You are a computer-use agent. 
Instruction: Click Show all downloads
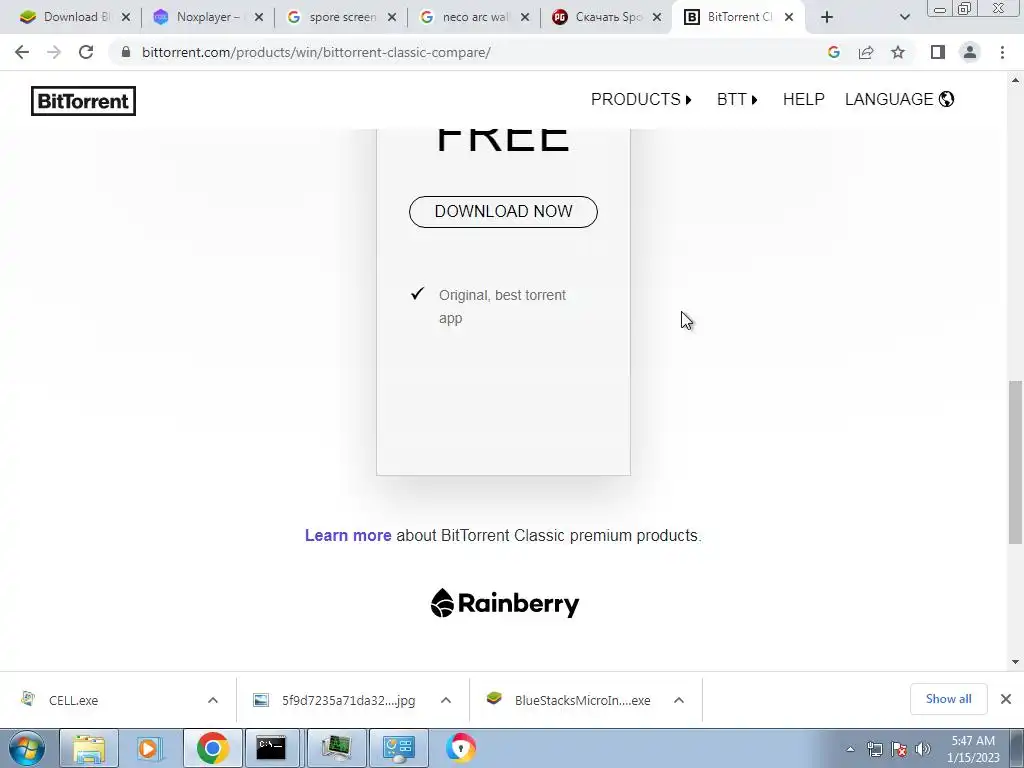coord(948,699)
